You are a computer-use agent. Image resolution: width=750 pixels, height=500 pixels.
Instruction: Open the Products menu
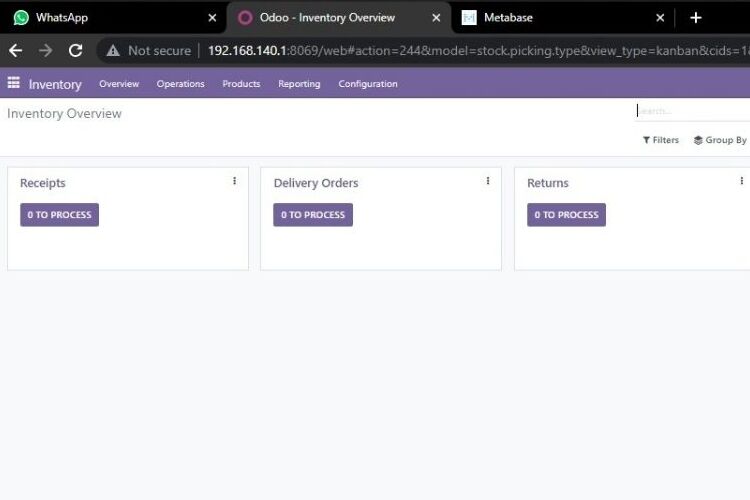[x=241, y=84]
